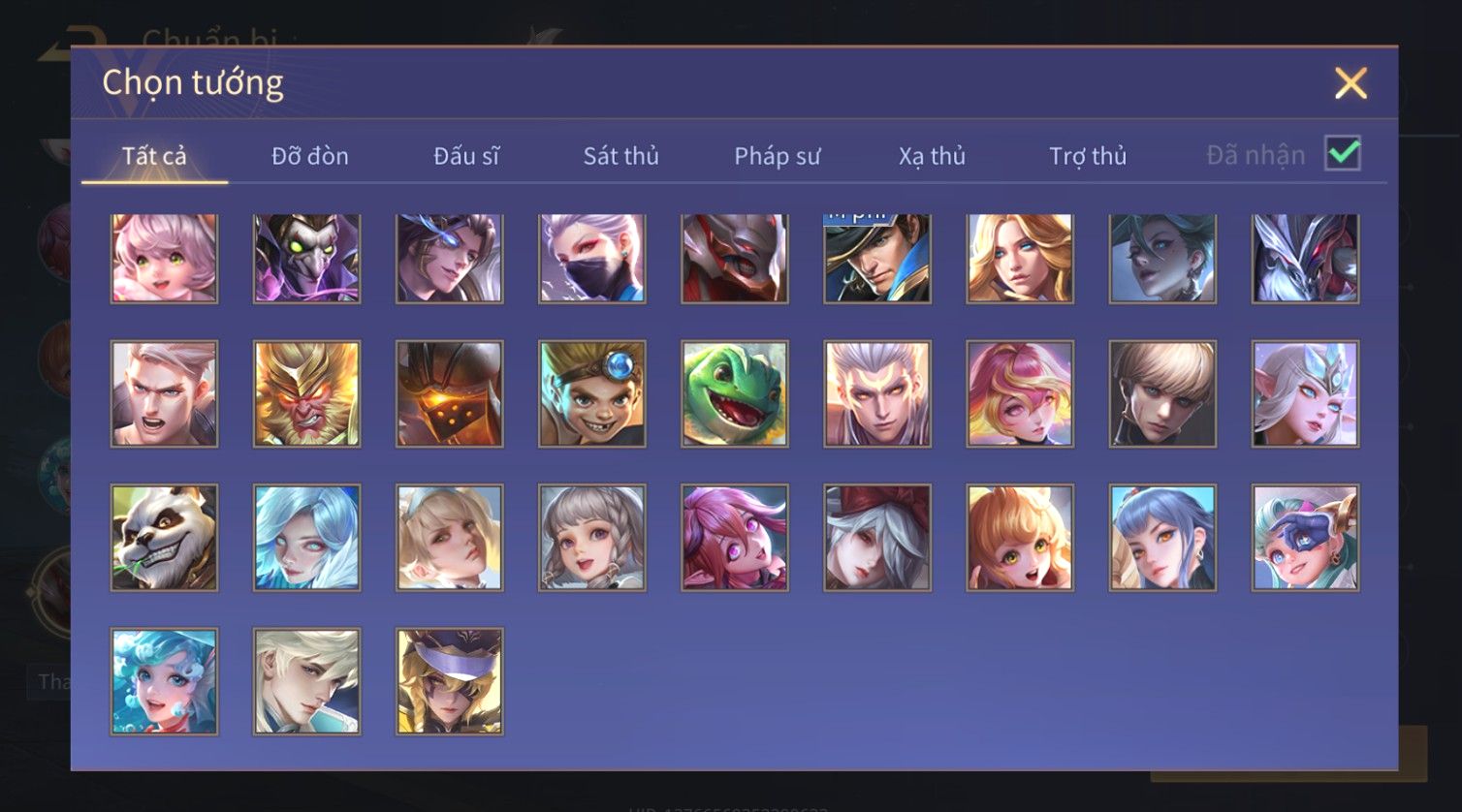Uncheck the Đã nhận checkbox
Screen dimensions: 1462x812
tap(1343, 154)
